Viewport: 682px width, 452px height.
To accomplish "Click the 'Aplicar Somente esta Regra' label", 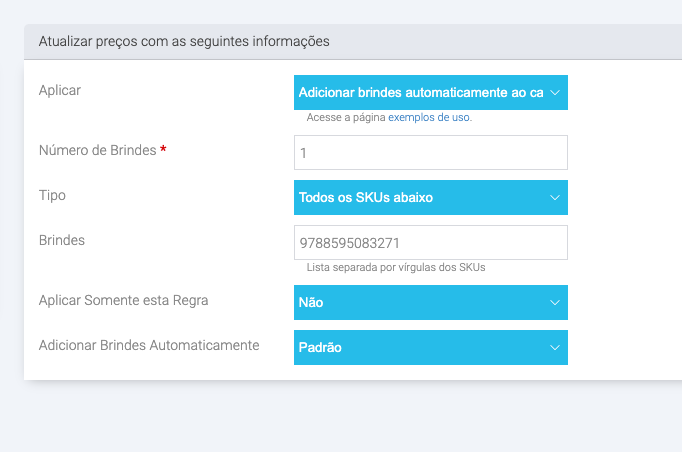I will (123, 300).
